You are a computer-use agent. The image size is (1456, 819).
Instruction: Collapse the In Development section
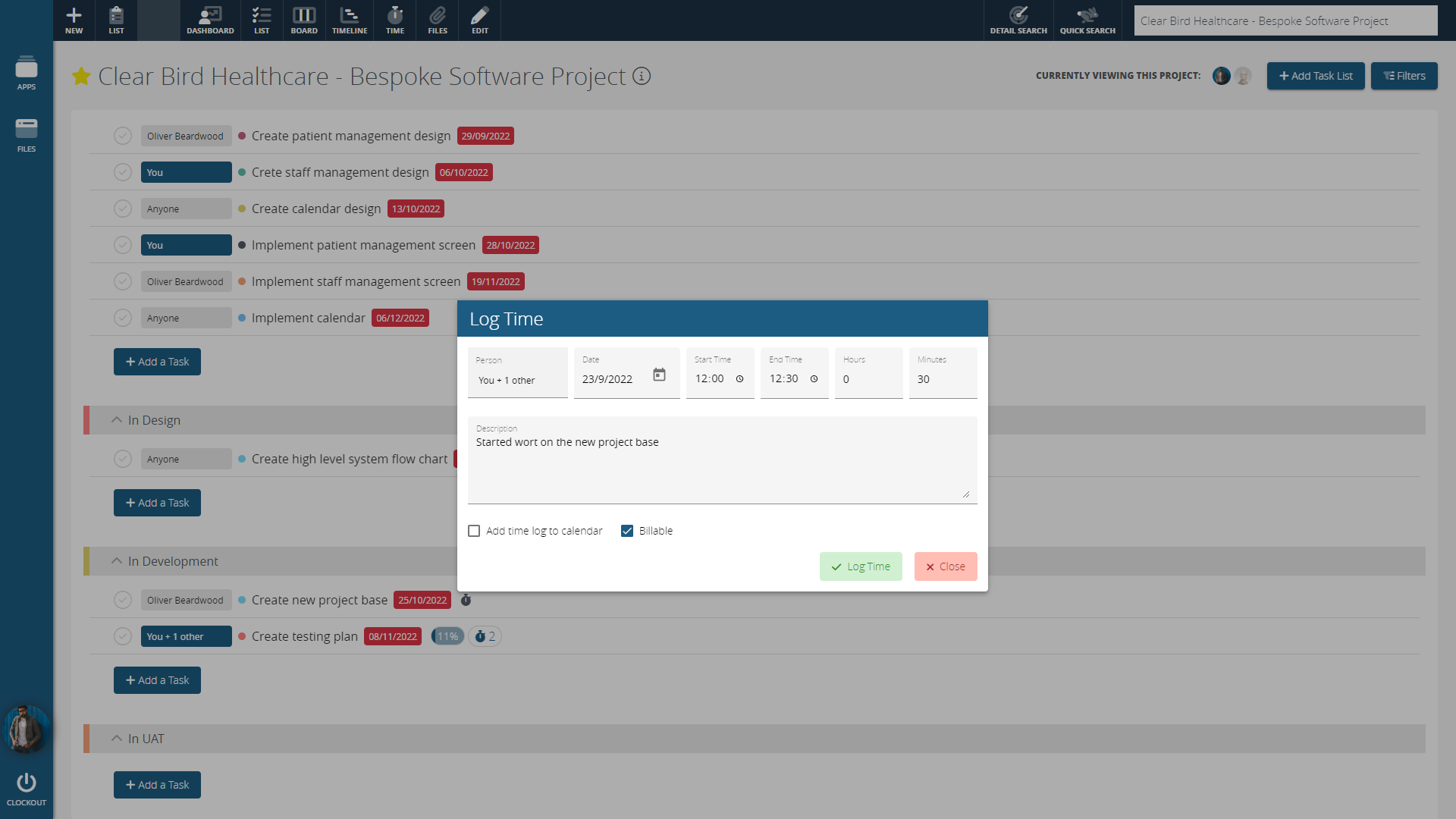tap(117, 561)
